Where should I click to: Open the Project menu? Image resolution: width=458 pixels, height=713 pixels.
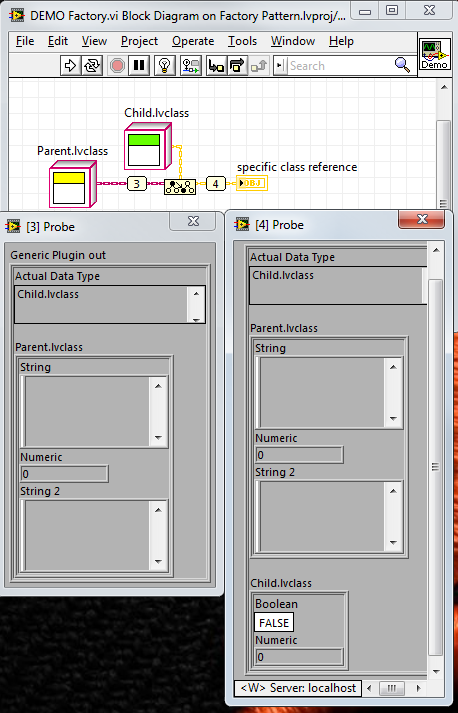[139, 41]
